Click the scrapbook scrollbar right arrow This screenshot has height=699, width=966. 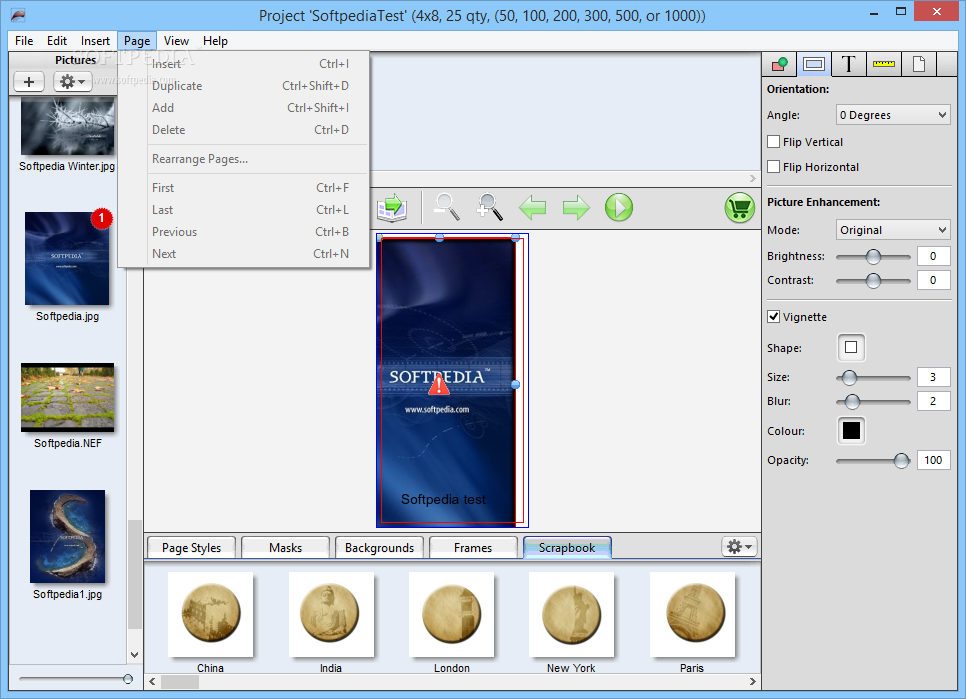(752, 682)
